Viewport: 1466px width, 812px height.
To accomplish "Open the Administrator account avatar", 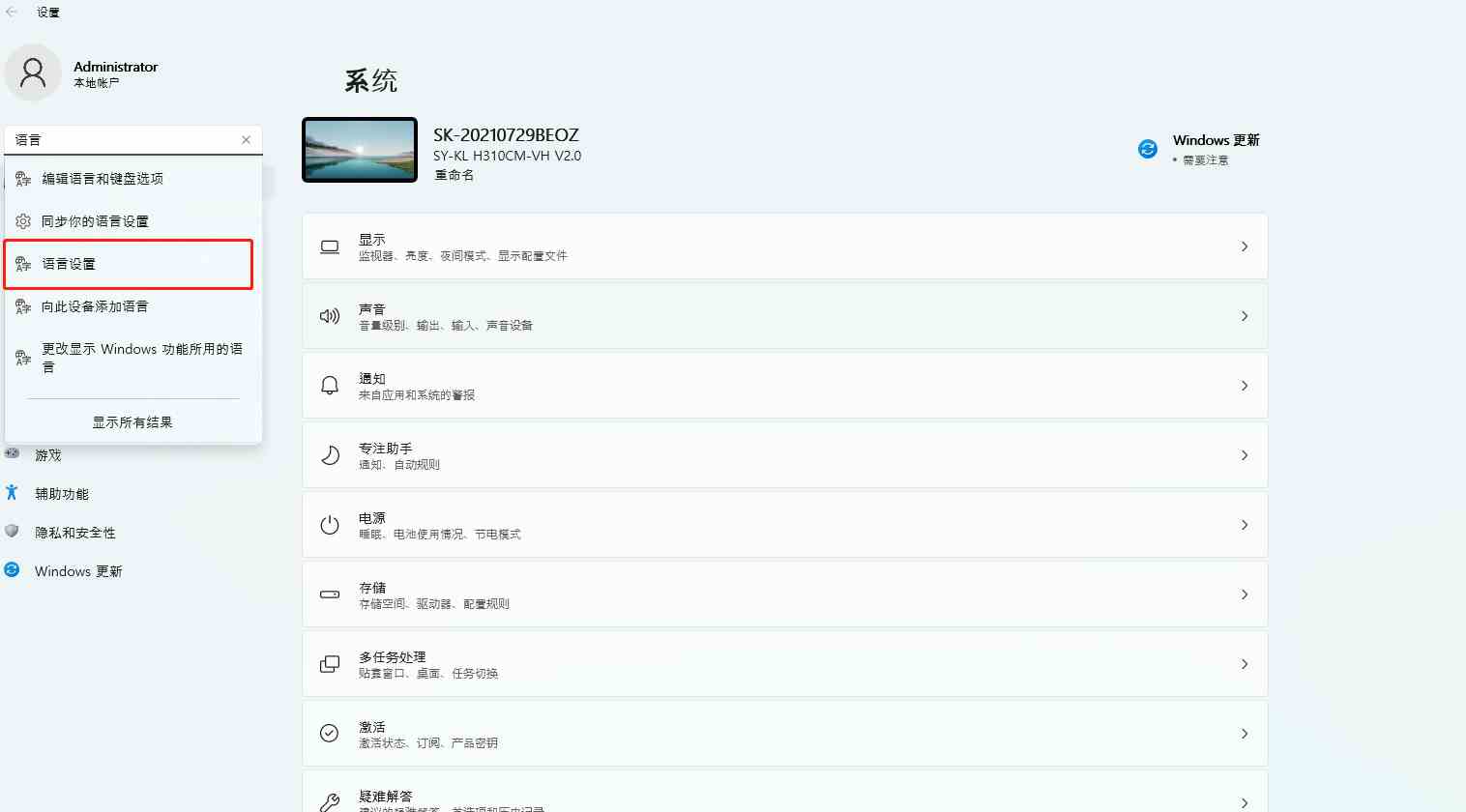I will point(33,72).
